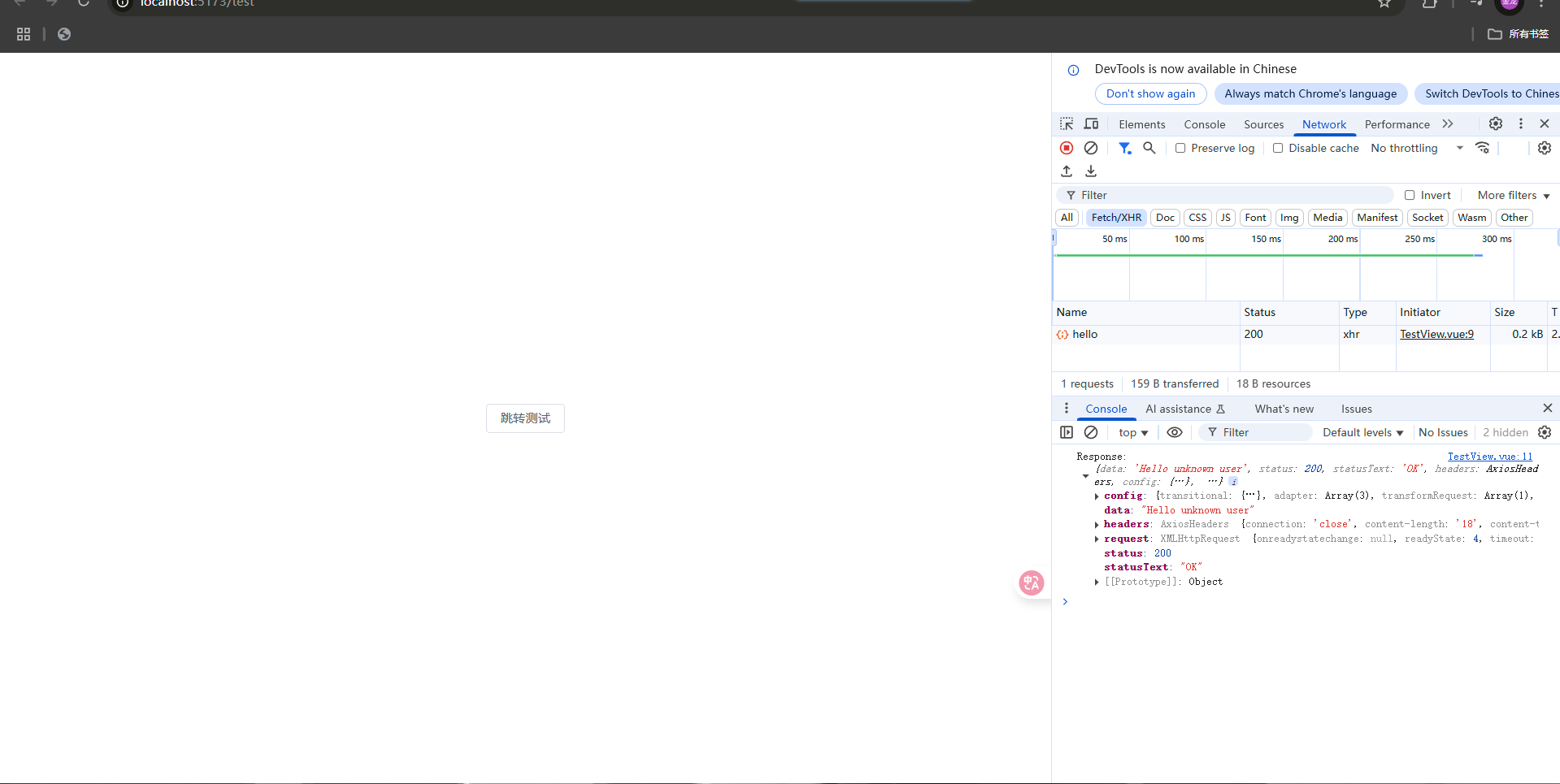Toggle the Fetch/XHR type filter
This screenshot has height=784, width=1560.
pos(1116,218)
